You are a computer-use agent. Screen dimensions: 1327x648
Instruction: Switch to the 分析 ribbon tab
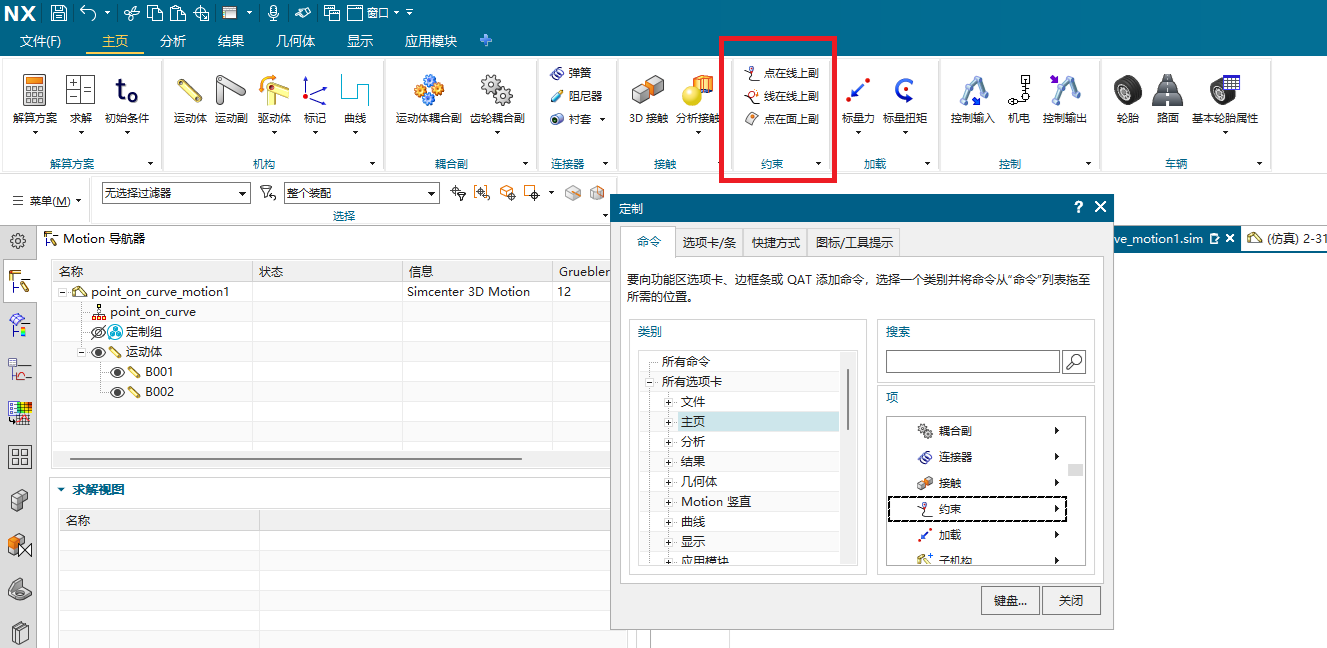173,41
